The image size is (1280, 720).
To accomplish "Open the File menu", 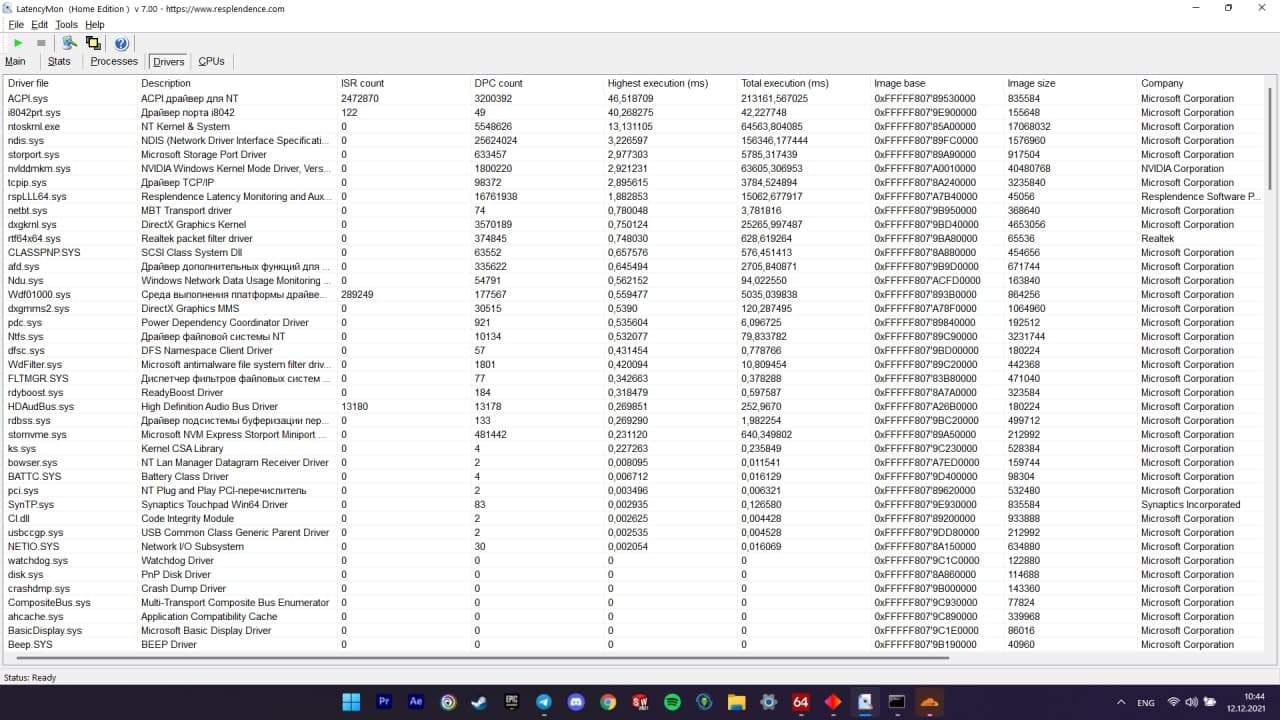I will [16, 24].
